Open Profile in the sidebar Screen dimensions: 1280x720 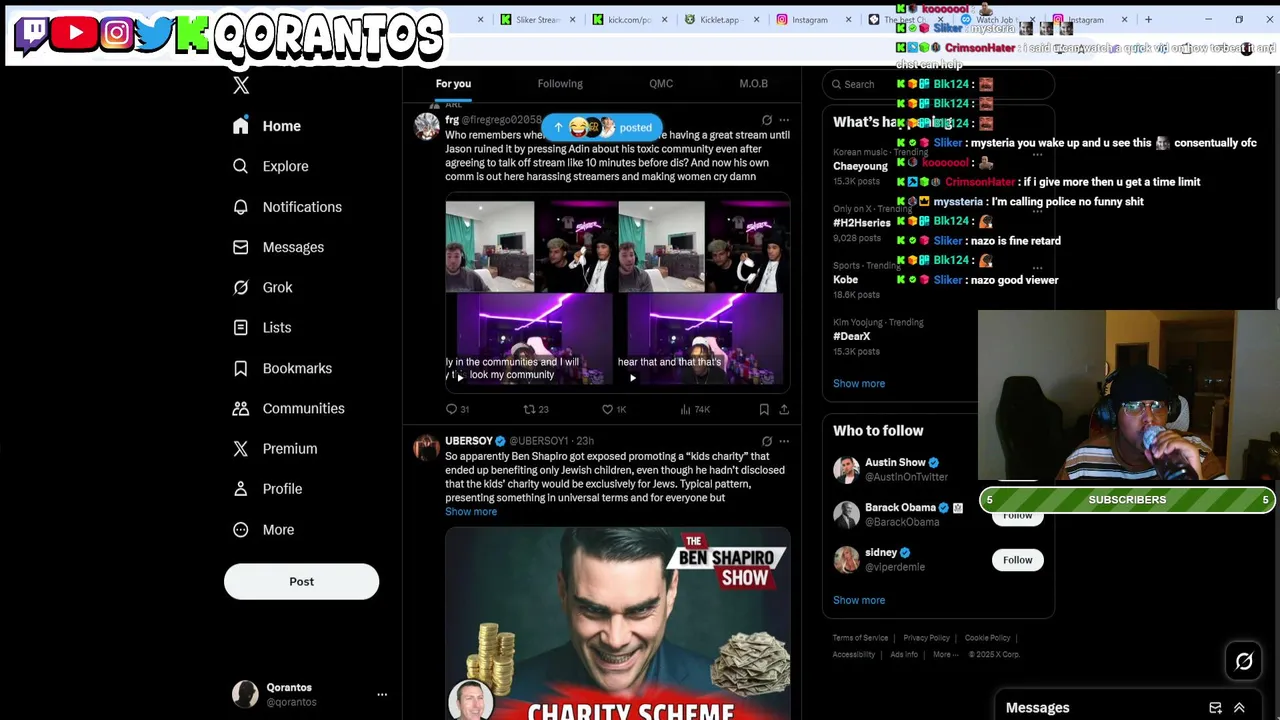point(267,489)
